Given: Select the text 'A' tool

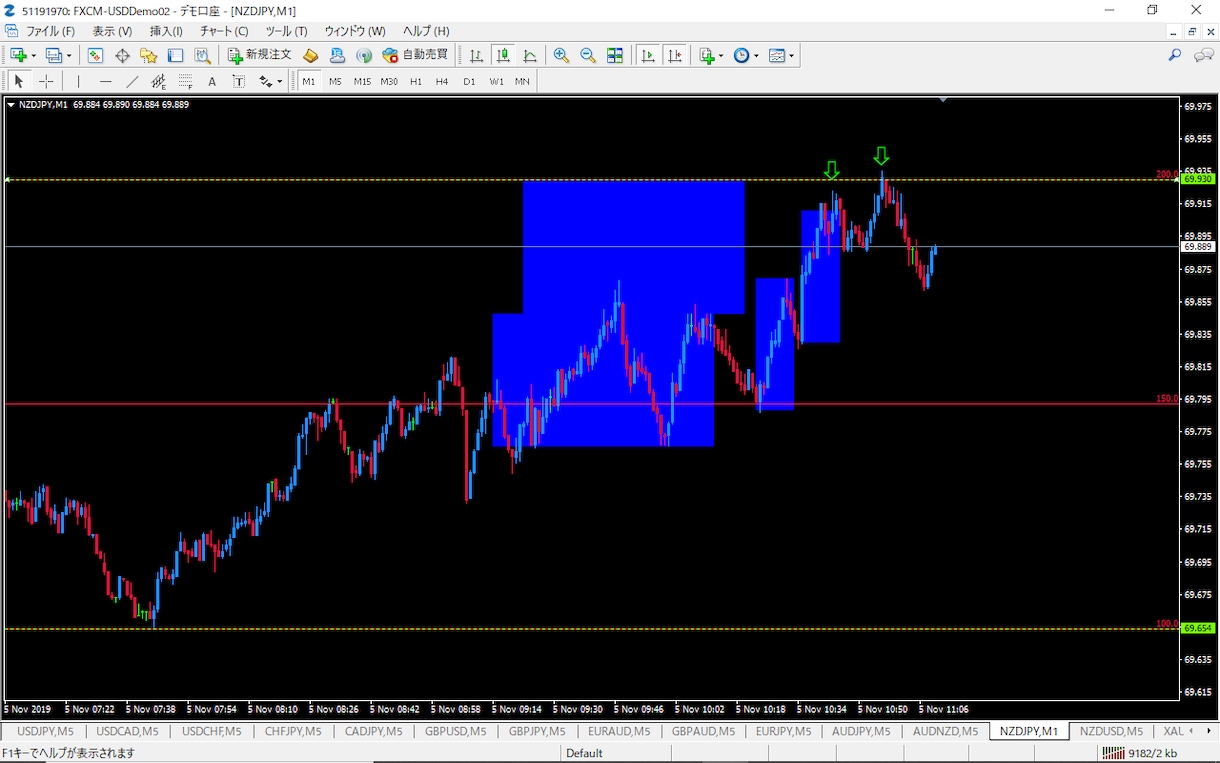Looking at the screenshot, I should point(212,81).
